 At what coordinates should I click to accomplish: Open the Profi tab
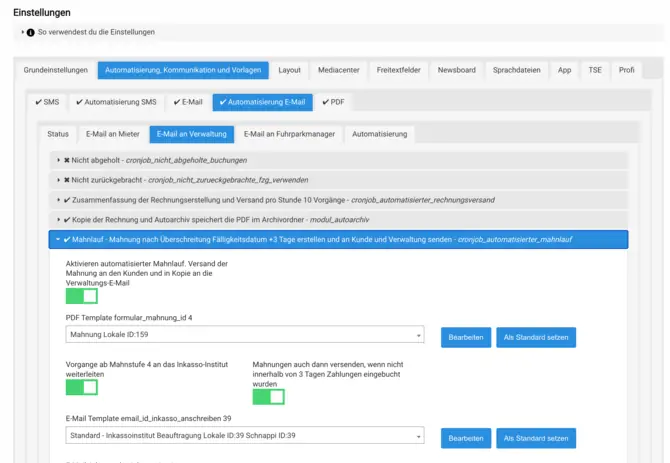(x=626, y=70)
